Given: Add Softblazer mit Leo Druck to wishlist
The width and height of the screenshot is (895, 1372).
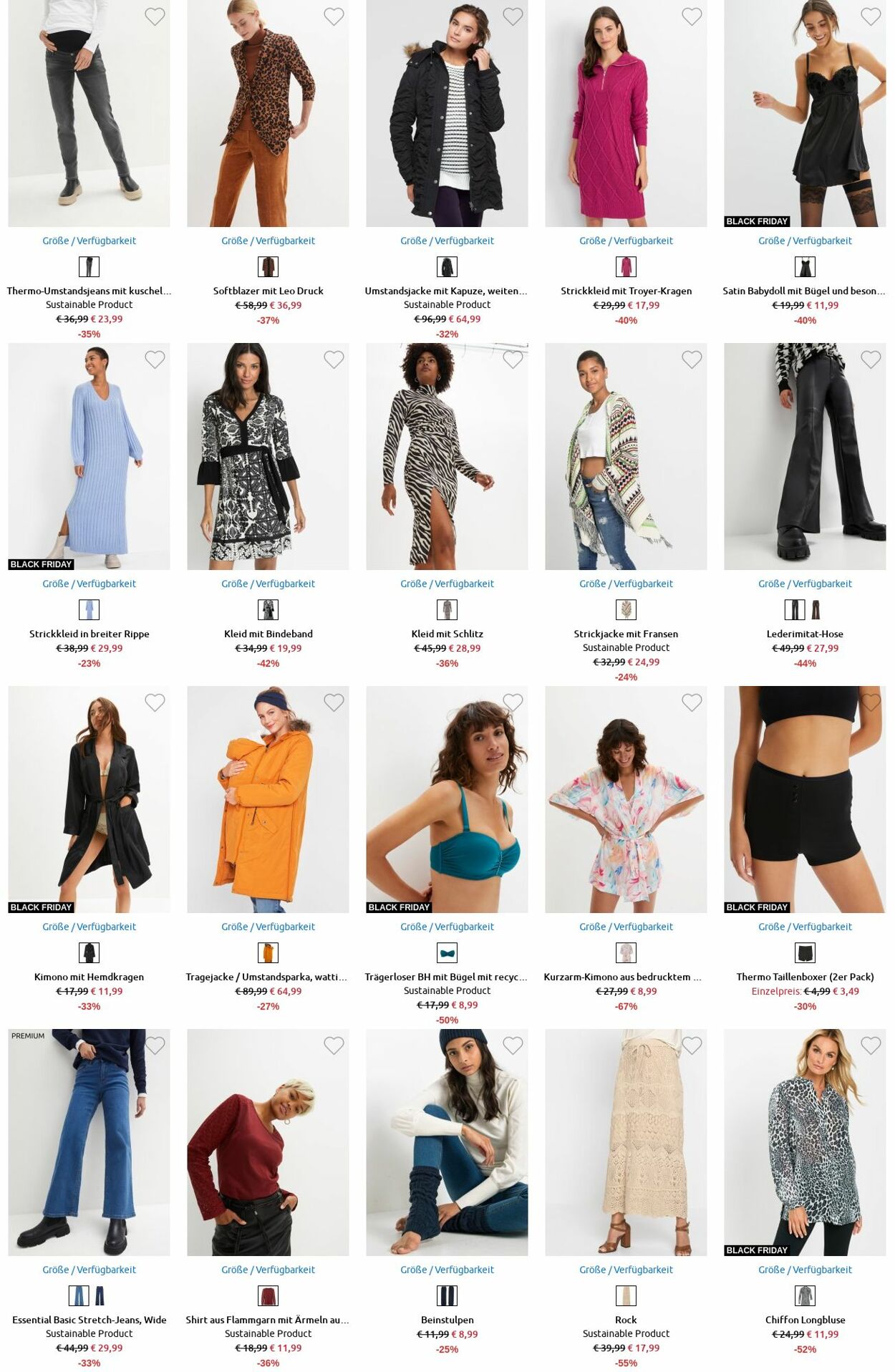Looking at the screenshot, I should tap(334, 16).
